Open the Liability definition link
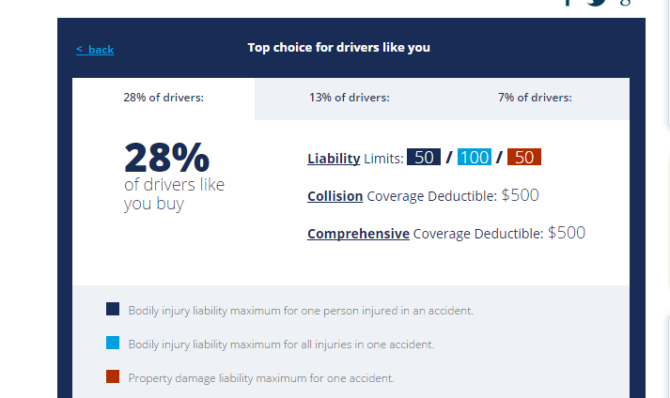Viewport: 670px width, 398px height. click(334, 159)
